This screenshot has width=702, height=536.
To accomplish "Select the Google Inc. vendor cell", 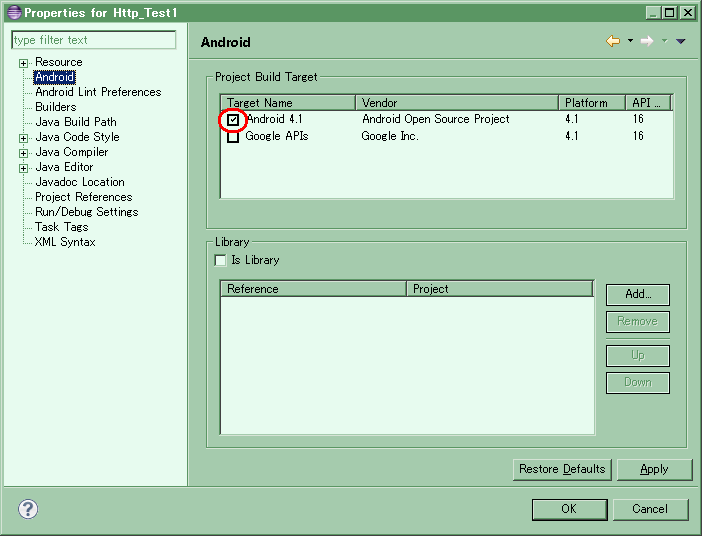I will tap(390, 136).
